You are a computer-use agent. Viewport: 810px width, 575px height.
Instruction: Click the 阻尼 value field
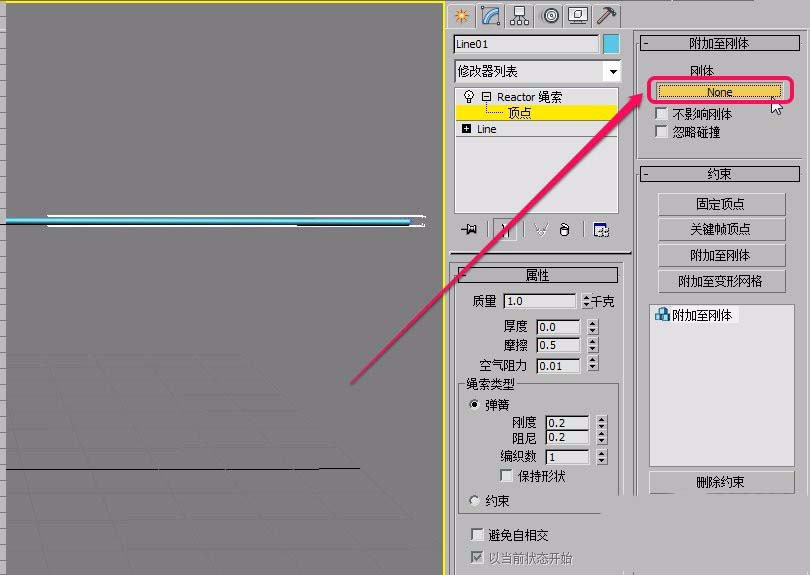point(567,437)
